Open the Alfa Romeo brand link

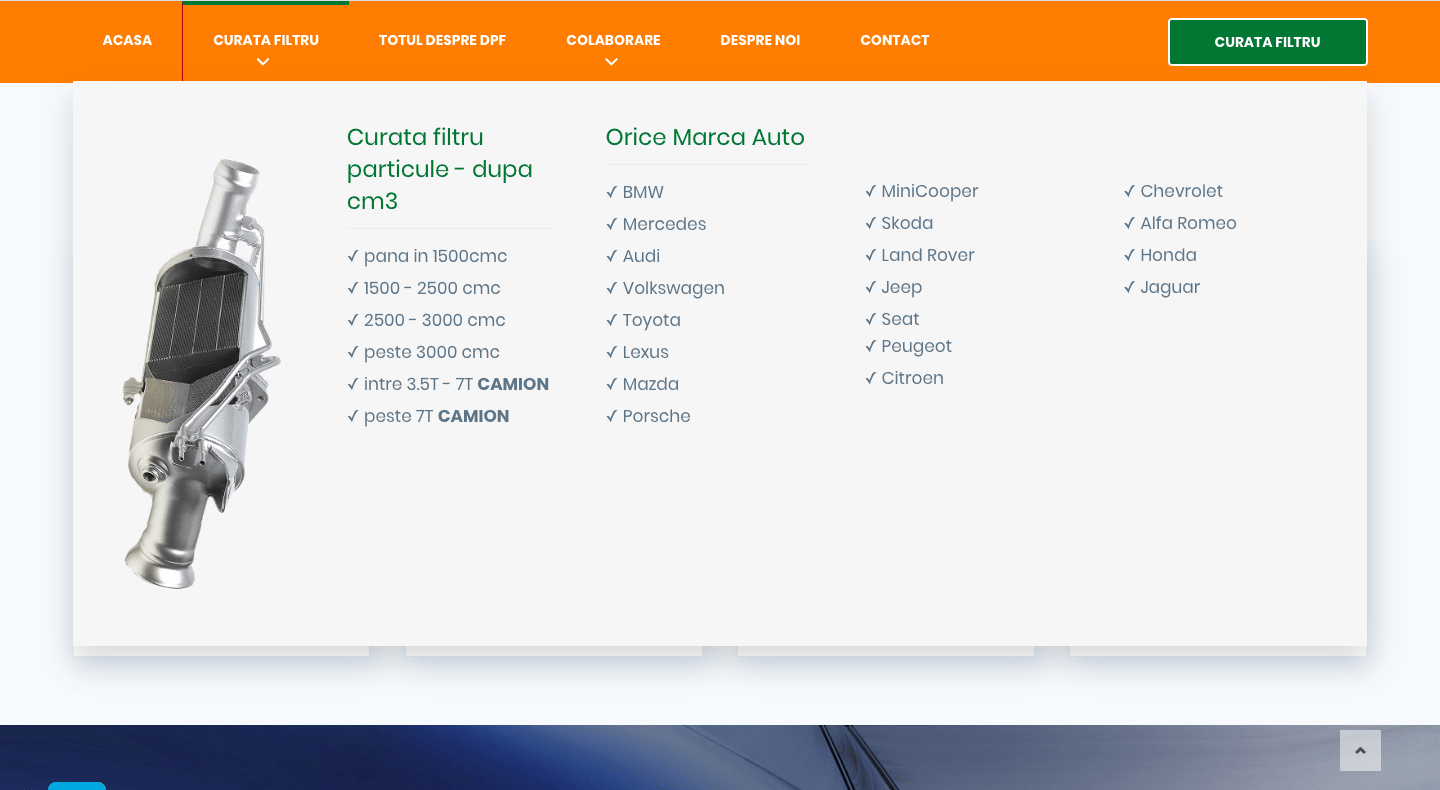point(1180,223)
